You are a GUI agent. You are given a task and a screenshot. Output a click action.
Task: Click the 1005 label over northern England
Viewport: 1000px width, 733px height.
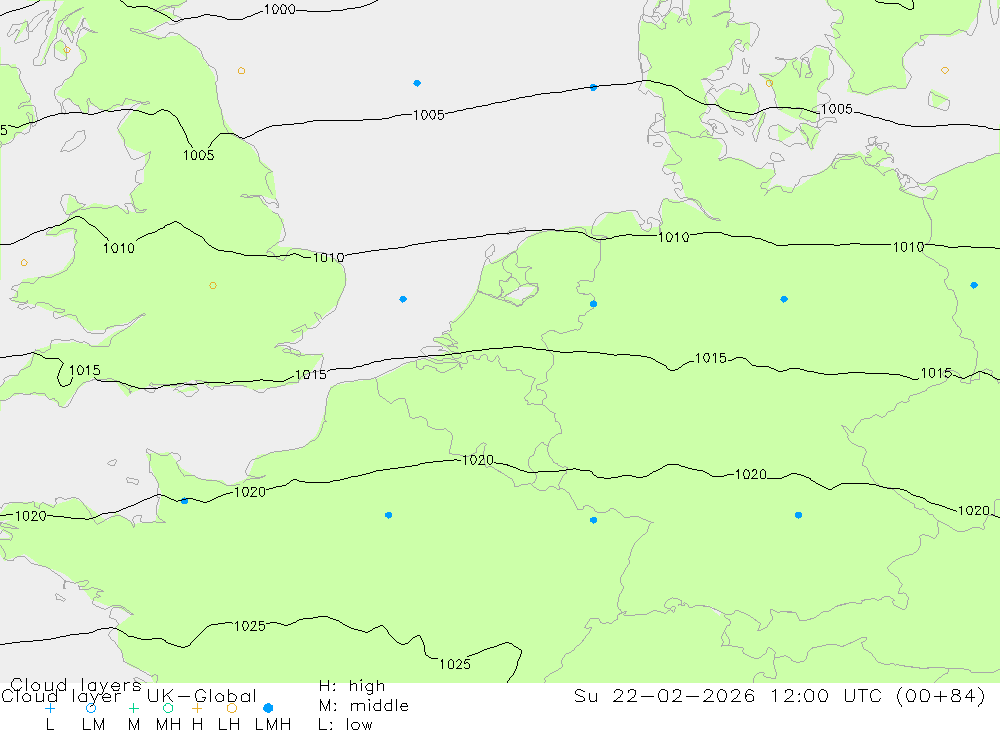[198, 156]
